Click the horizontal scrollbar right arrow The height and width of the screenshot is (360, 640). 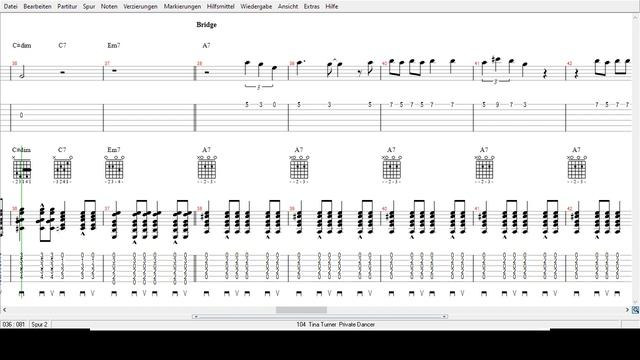click(627, 310)
